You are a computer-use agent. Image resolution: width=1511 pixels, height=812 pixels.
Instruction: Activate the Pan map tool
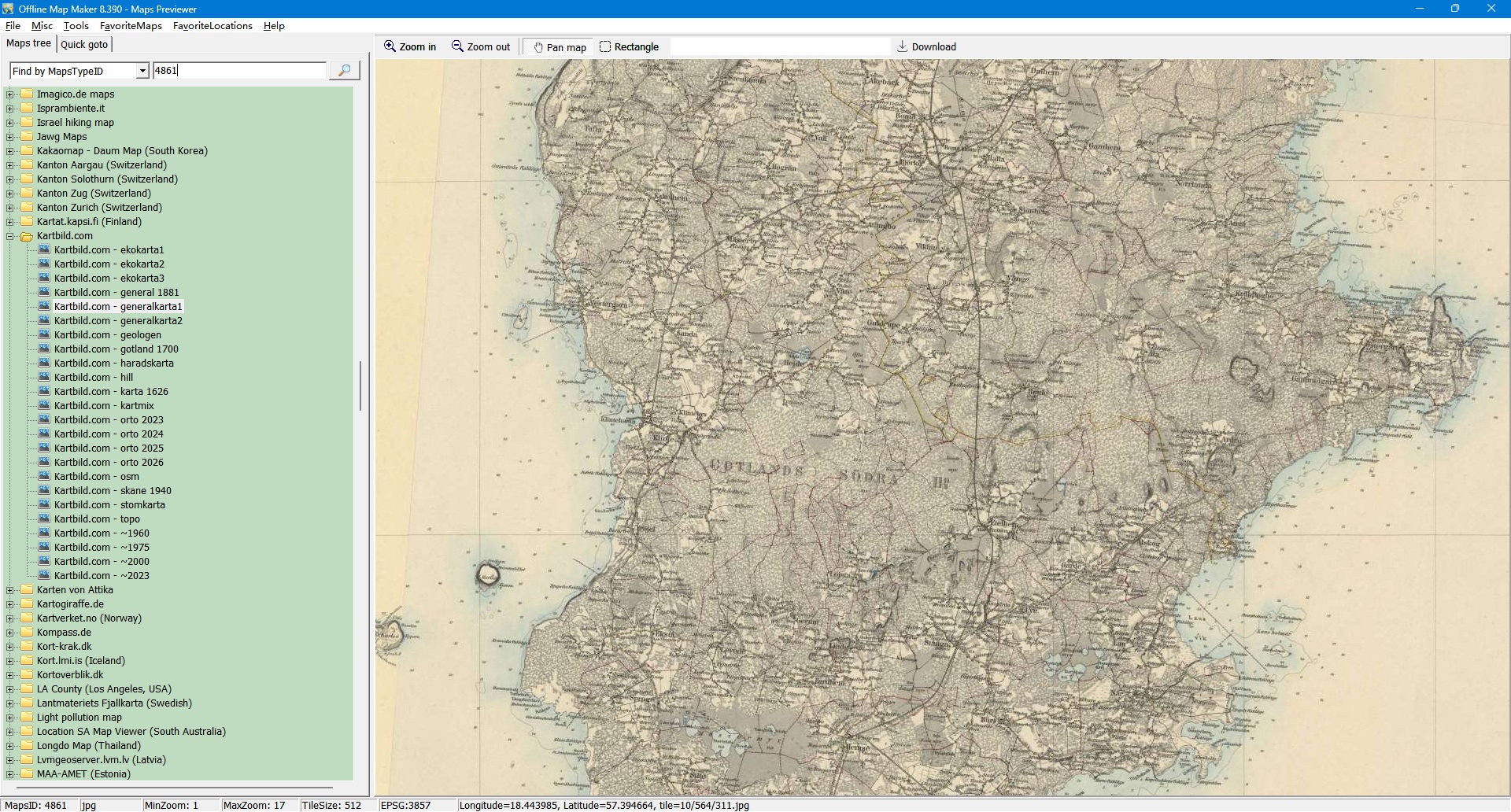[x=560, y=47]
